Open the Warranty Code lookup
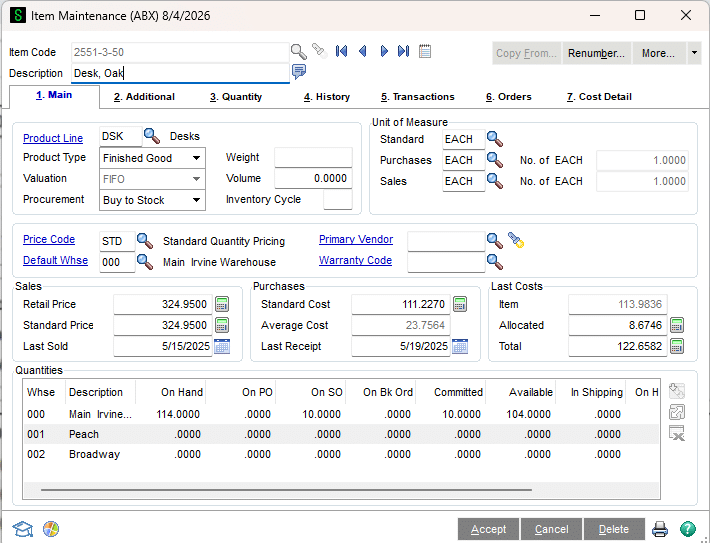The width and height of the screenshot is (710, 543). (494, 262)
